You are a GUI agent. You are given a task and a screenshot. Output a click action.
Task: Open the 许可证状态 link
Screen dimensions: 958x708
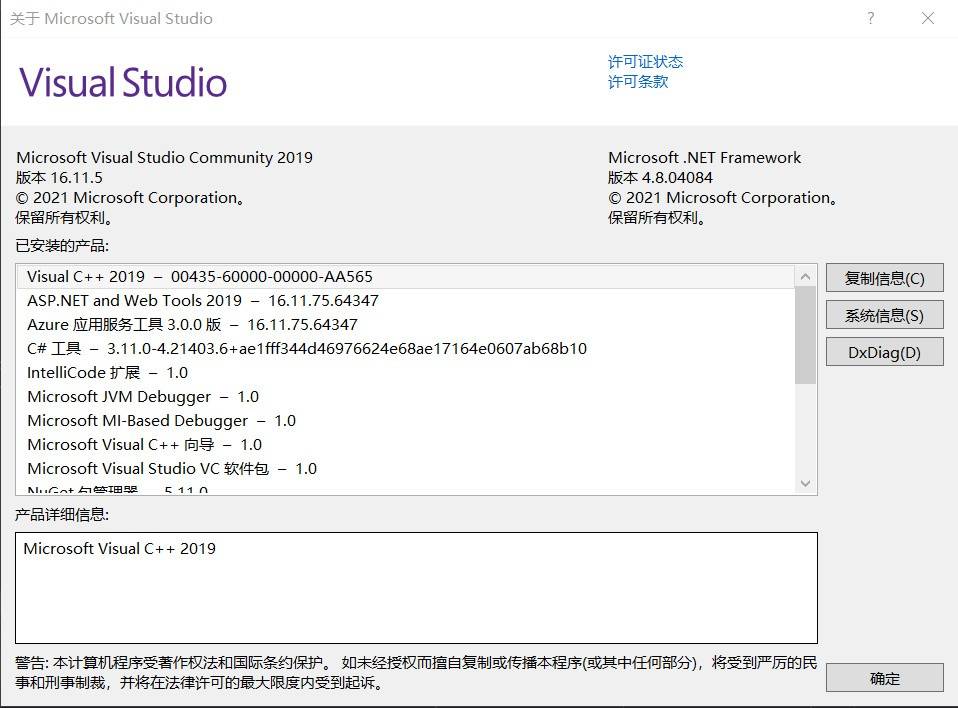645,62
